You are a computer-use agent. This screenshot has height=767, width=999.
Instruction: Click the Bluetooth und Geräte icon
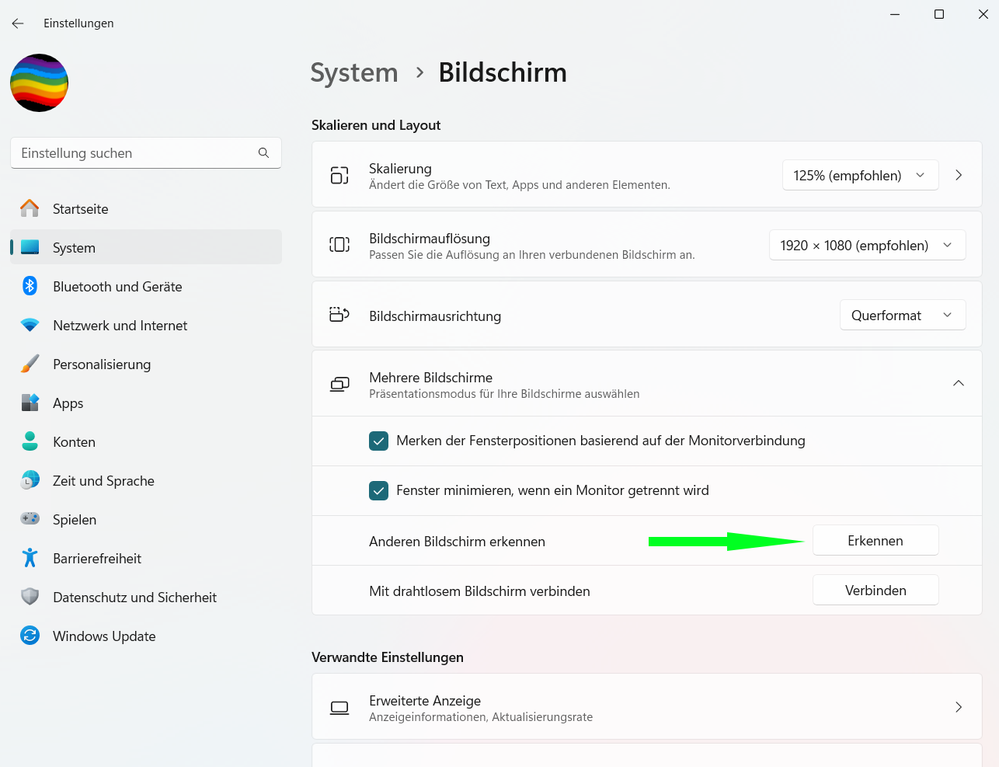click(30, 286)
